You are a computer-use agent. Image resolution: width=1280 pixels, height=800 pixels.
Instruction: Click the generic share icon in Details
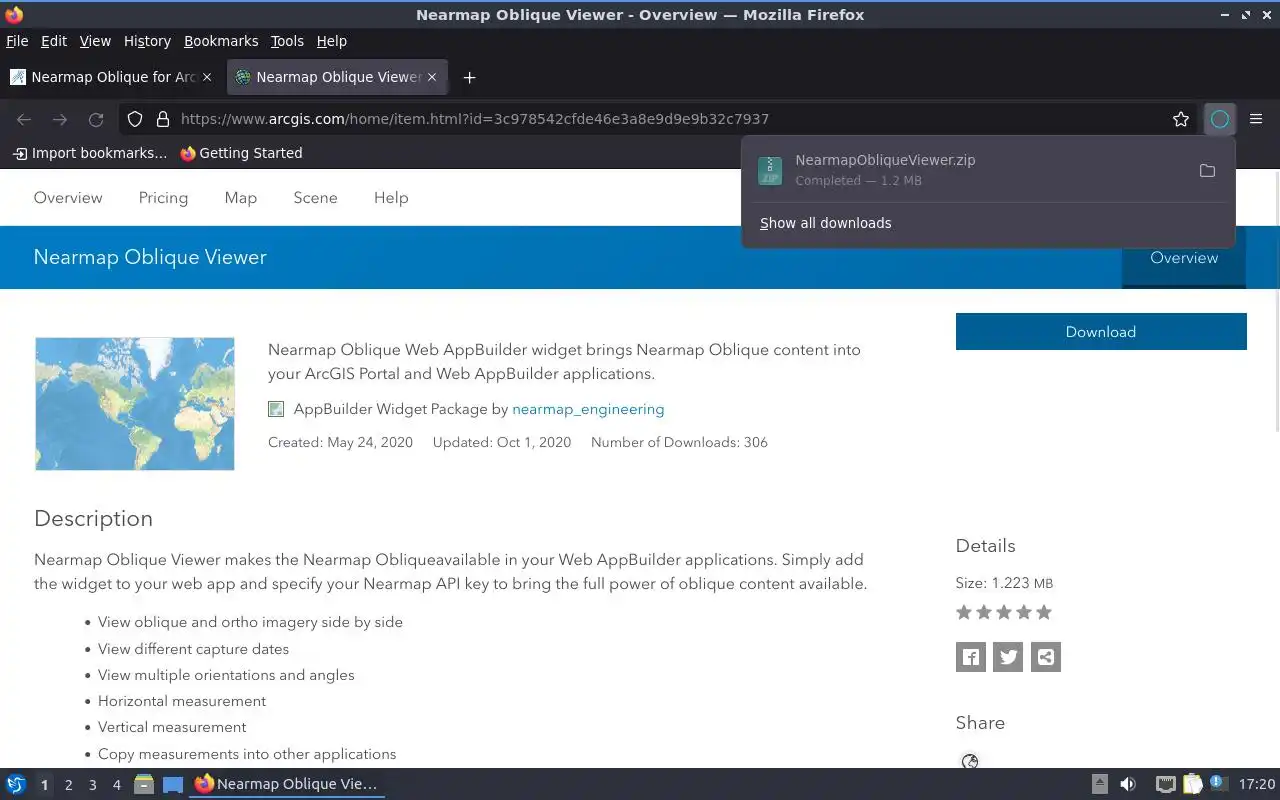tap(1046, 657)
